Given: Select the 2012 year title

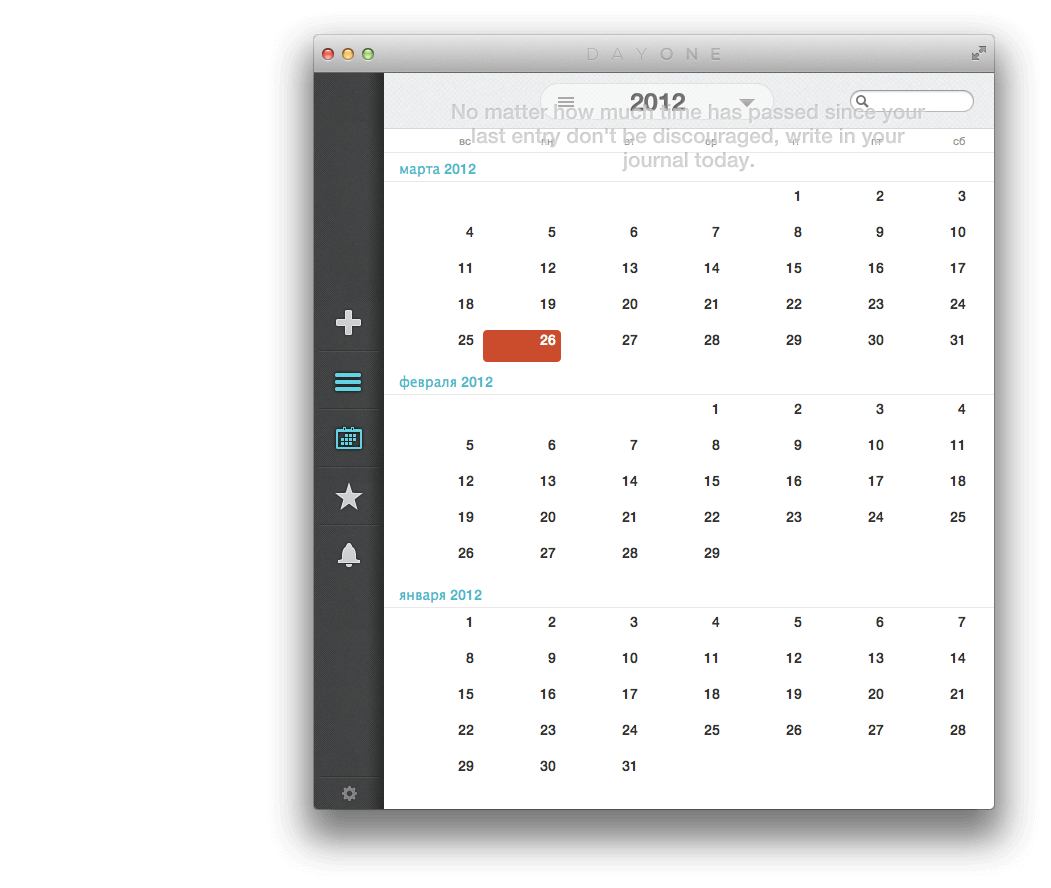Looking at the screenshot, I should coord(658,102).
